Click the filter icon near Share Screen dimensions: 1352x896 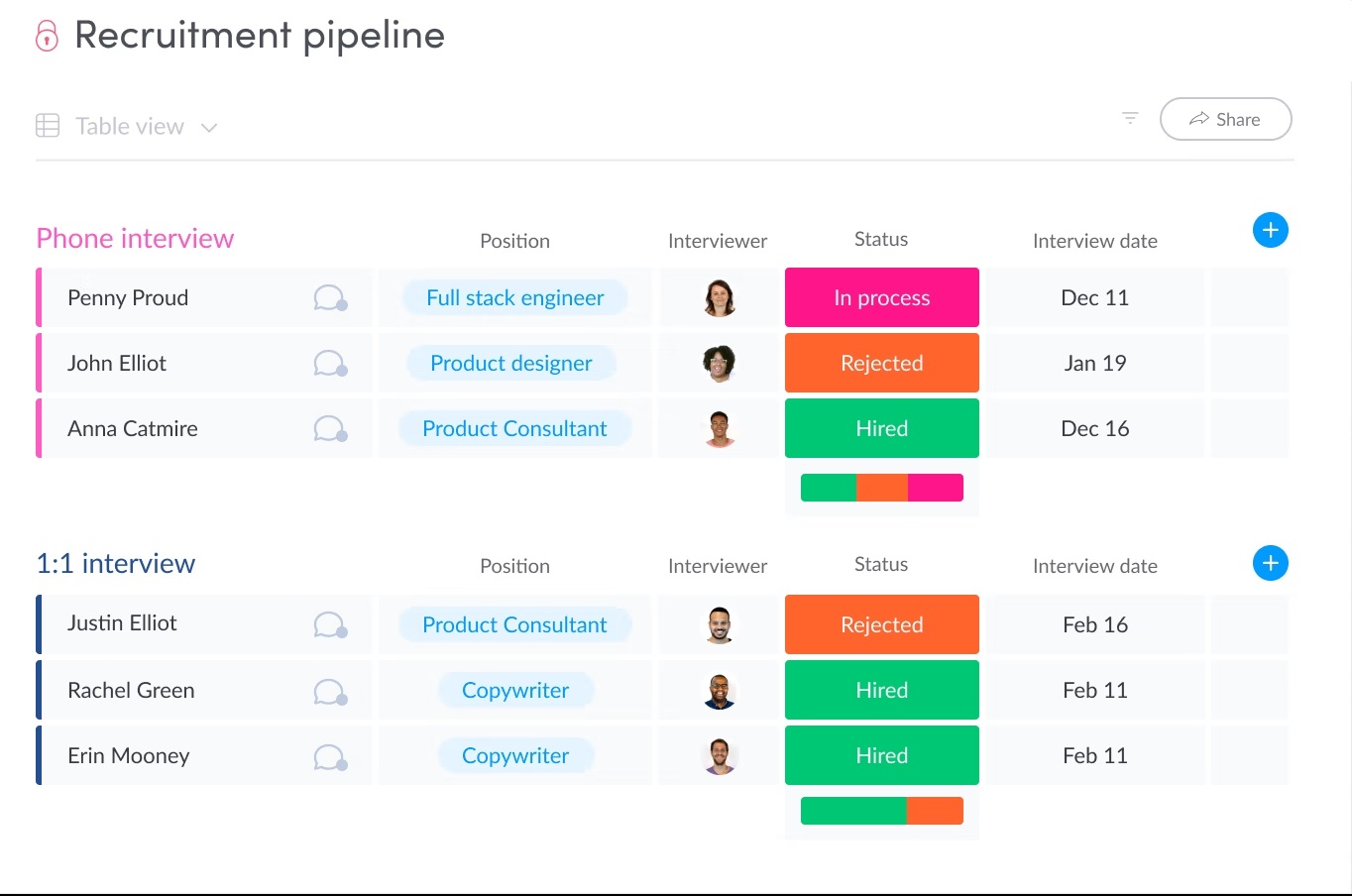click(1130, 118)
